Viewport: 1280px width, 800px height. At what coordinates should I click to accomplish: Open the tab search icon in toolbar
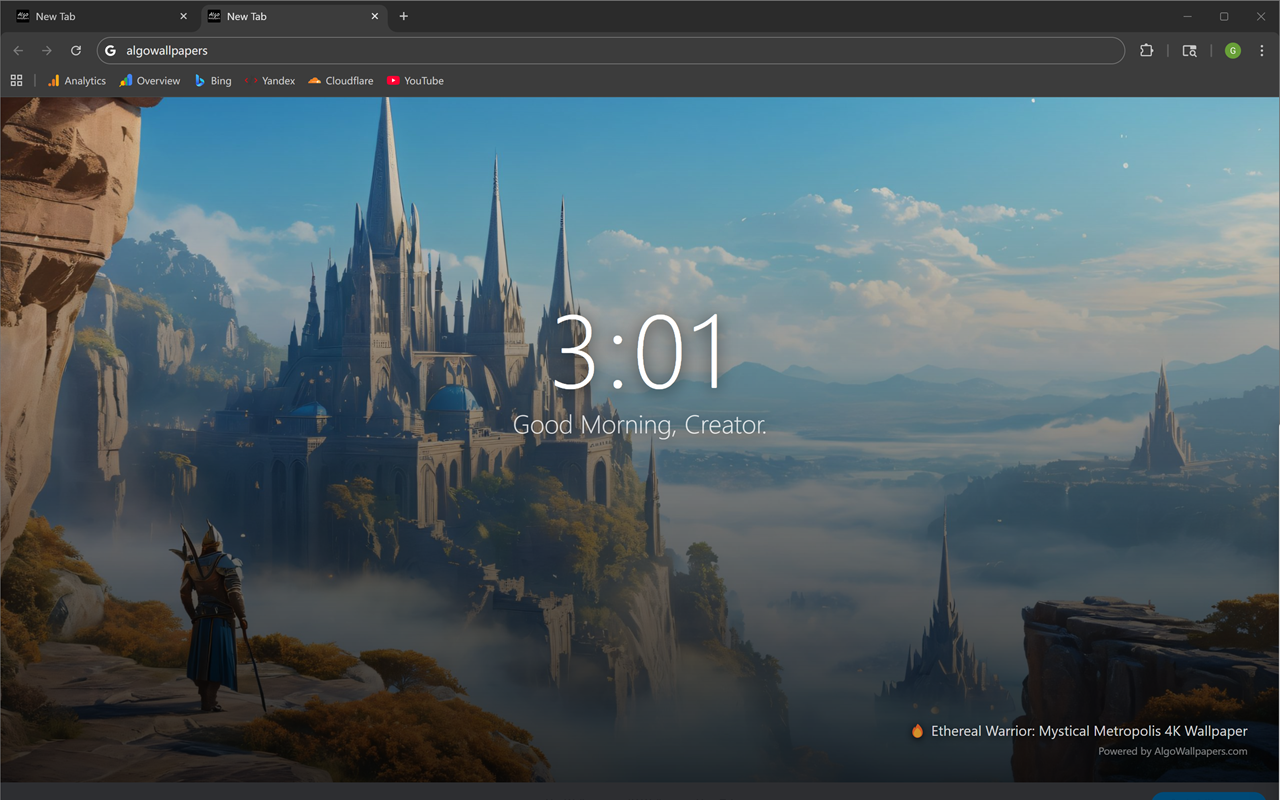[x=1189, y=50]
